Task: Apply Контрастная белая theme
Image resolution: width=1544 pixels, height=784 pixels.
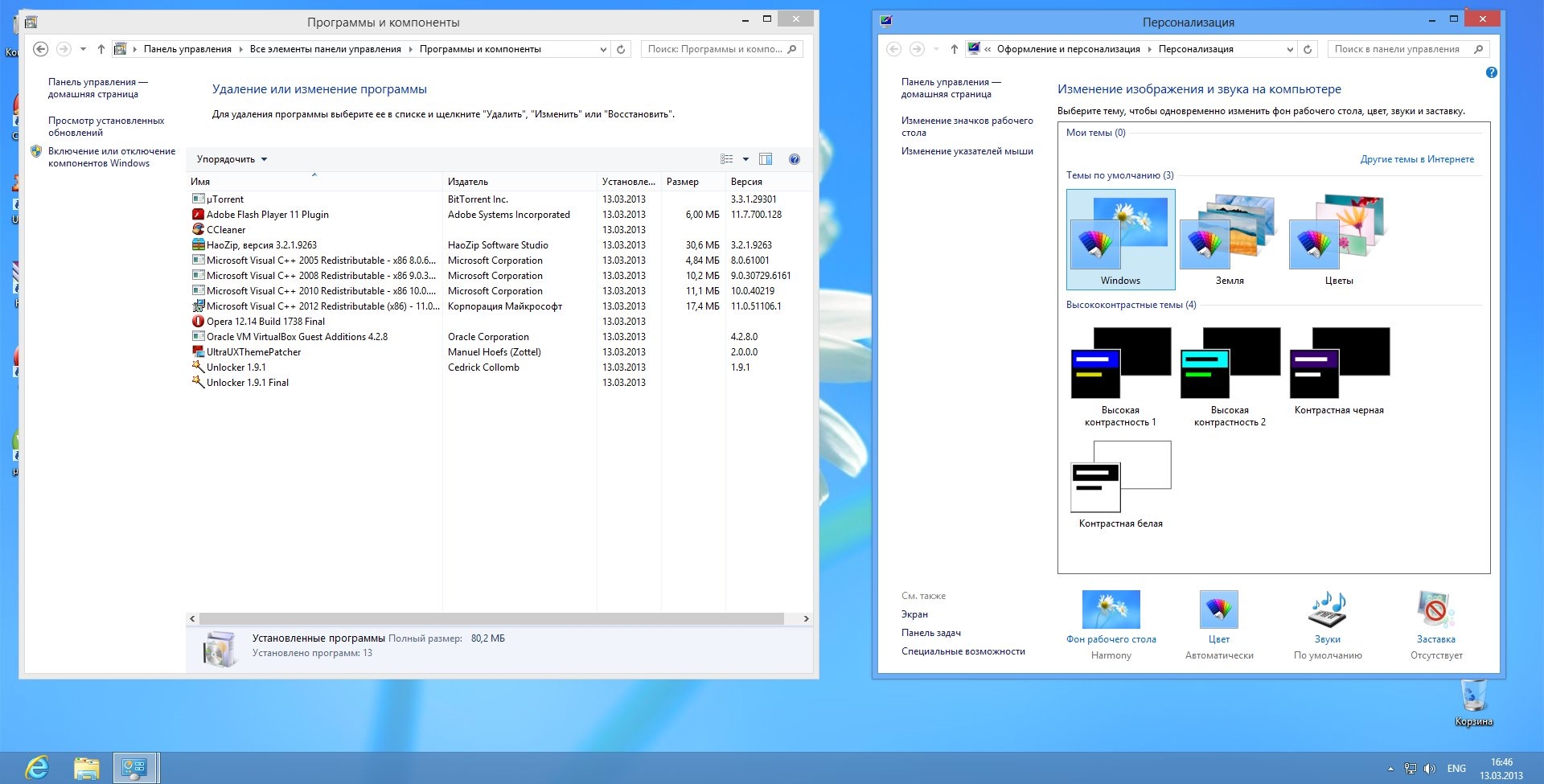Action: [x=1120, y=484]
